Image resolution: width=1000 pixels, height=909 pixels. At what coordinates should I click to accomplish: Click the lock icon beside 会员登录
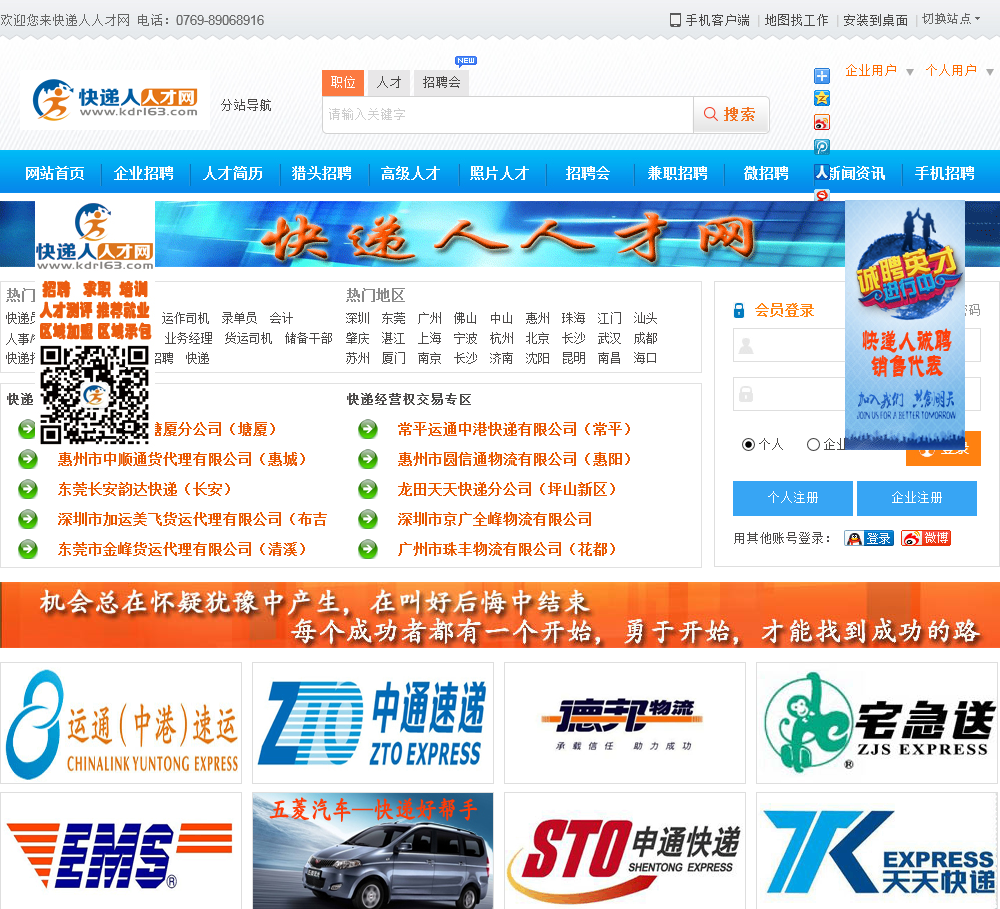coord(739,311)
